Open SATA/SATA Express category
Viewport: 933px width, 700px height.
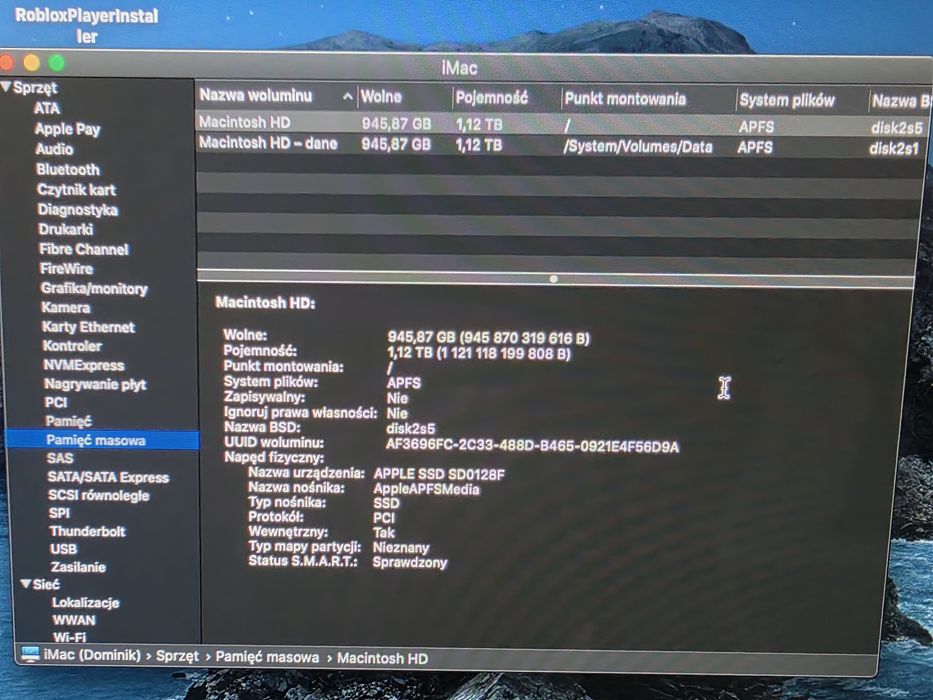tap(108, 477)
